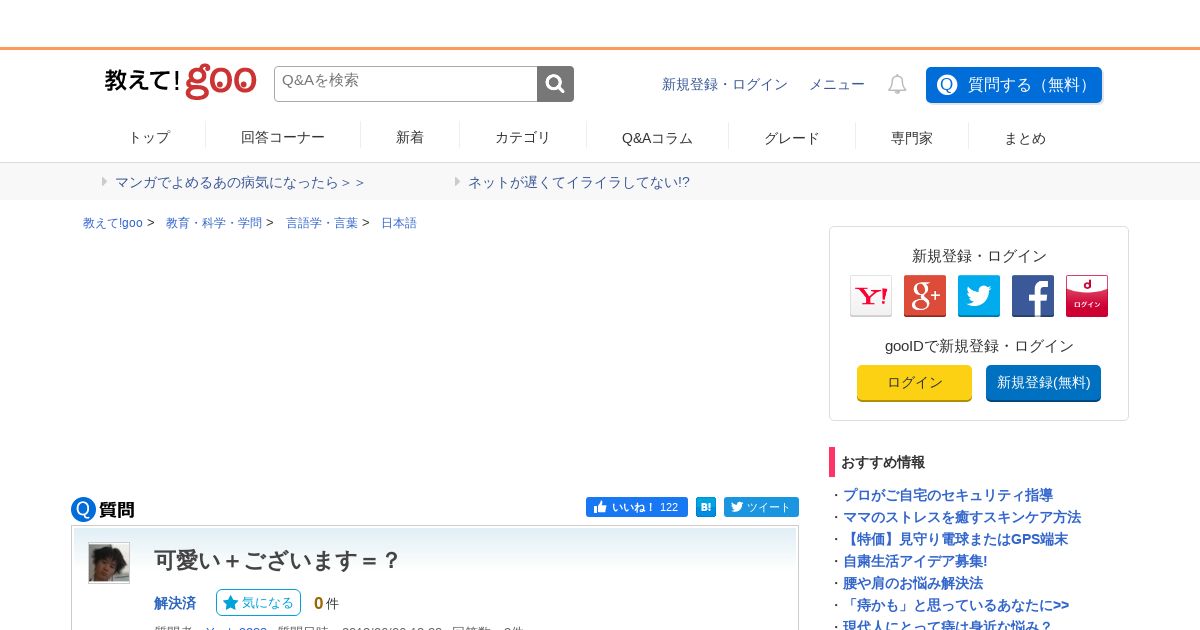
Task: Click the 言語学・言葉 breadcrumb
Action: click(322, 223)
